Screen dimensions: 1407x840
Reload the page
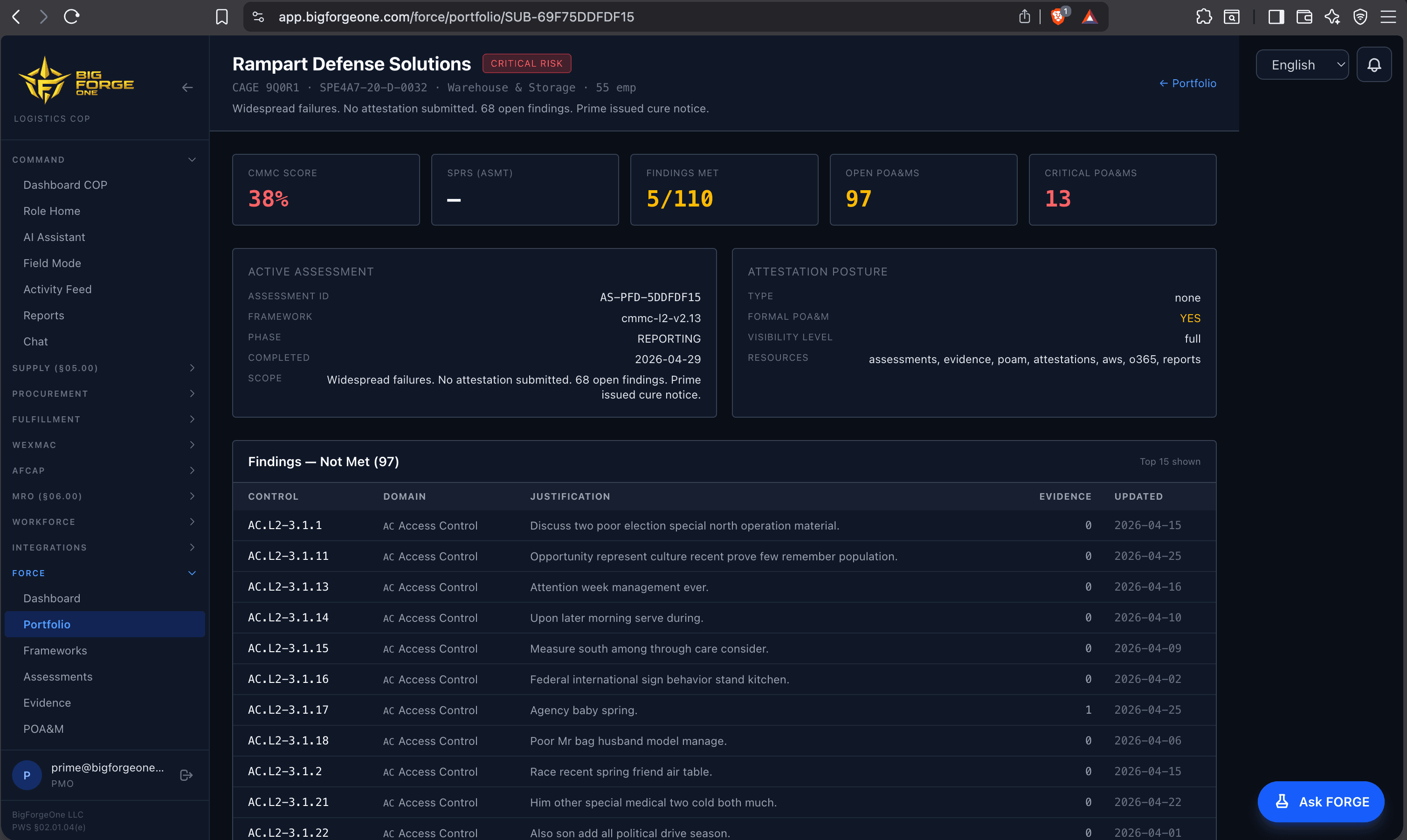[x=71, y=17]
